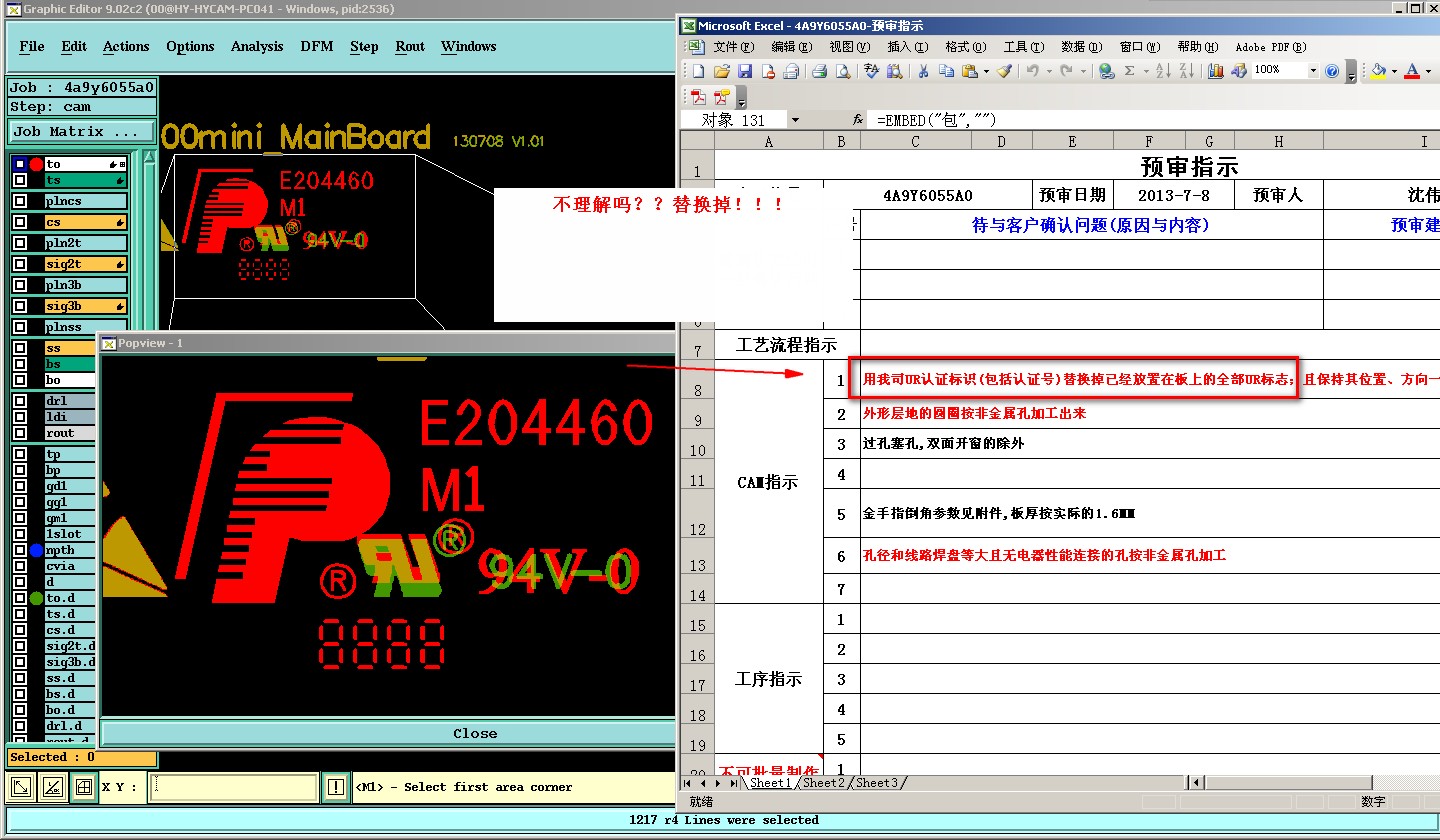The width and height of the screenshot is (1440, 840).
Task: Toggle the checkbox for layer plncs
Action: (x=20, y=201)
